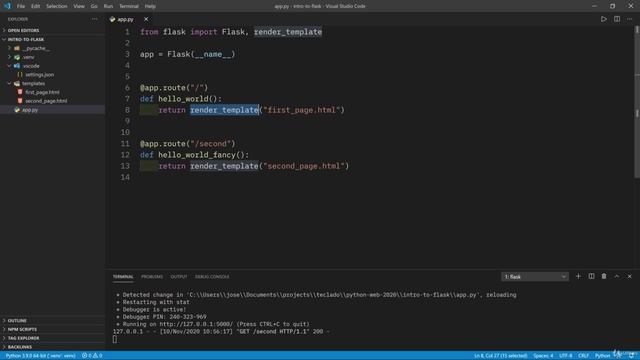
Task: Click the terminal input cursor line
Action: click(115, 339)
